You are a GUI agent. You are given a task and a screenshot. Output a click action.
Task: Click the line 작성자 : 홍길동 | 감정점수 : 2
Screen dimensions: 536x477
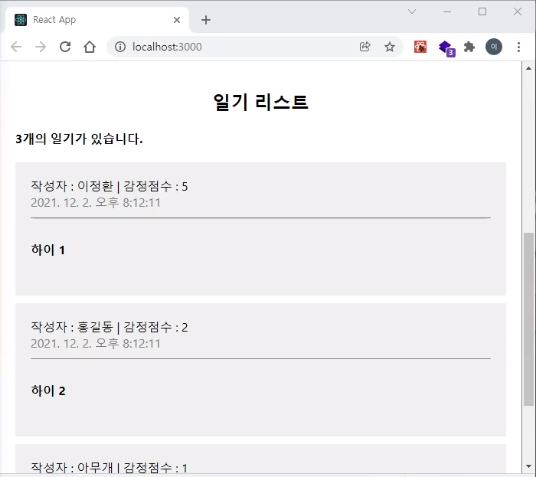(109, 327)
